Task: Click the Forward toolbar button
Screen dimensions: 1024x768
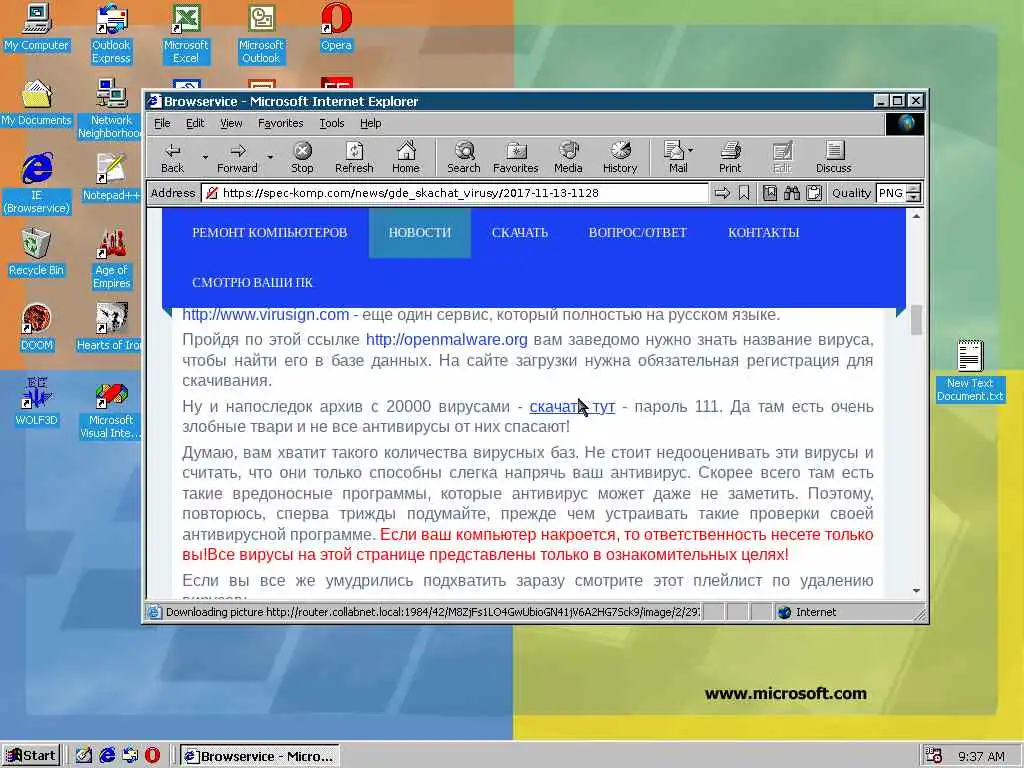Action: (237, 157)
